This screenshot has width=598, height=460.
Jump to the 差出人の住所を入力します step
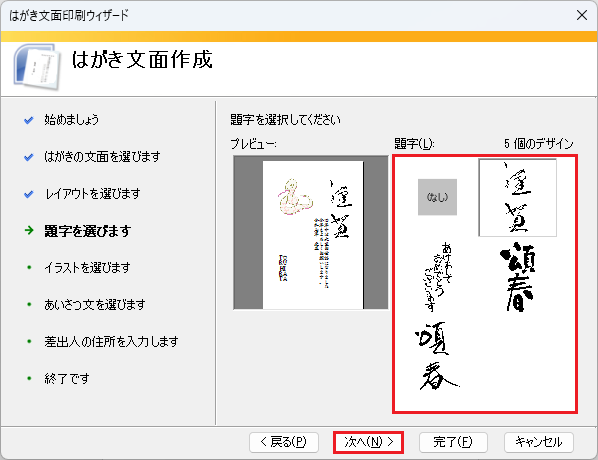111,341
